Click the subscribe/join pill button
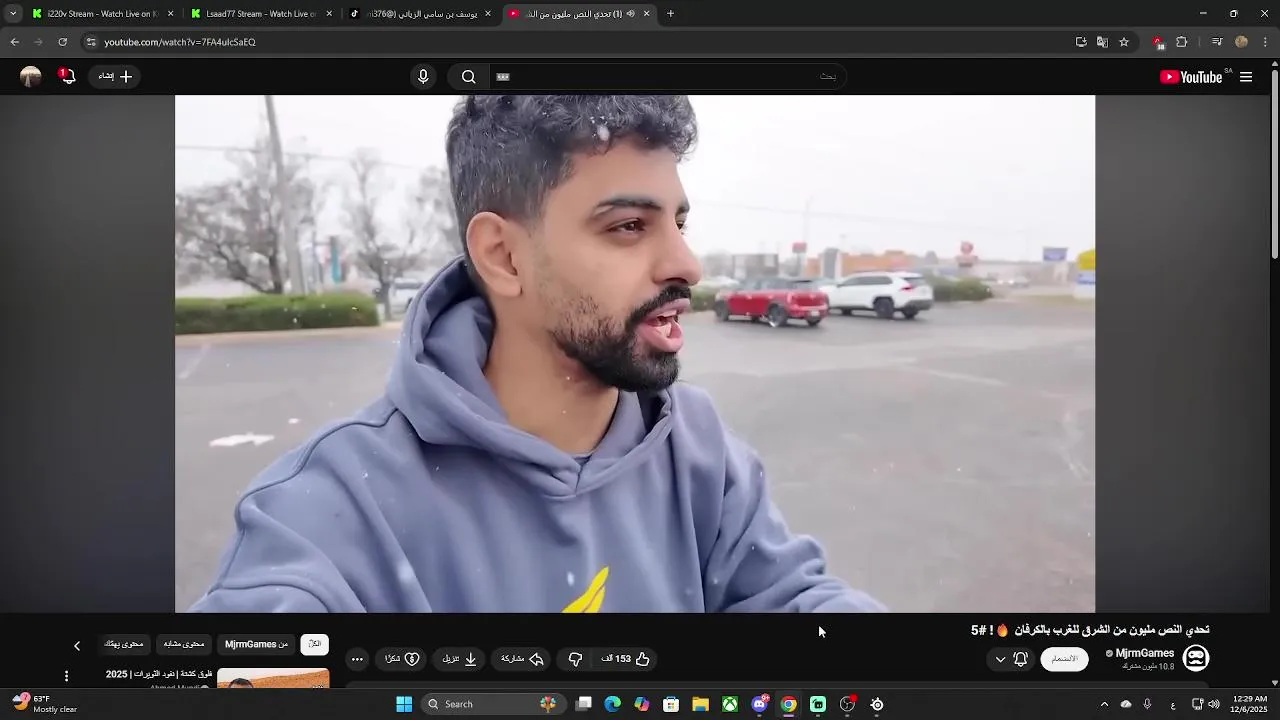 [x=1064, y=659]
